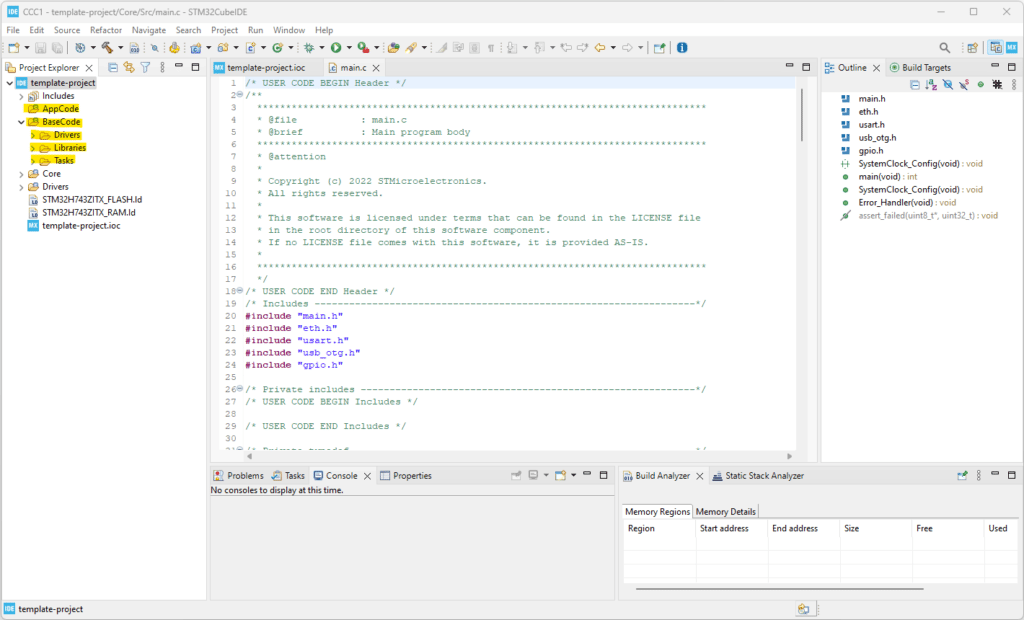Switch to Static Stack Analyzer tab
This screenshot has height=620, width=1024.
758,476
